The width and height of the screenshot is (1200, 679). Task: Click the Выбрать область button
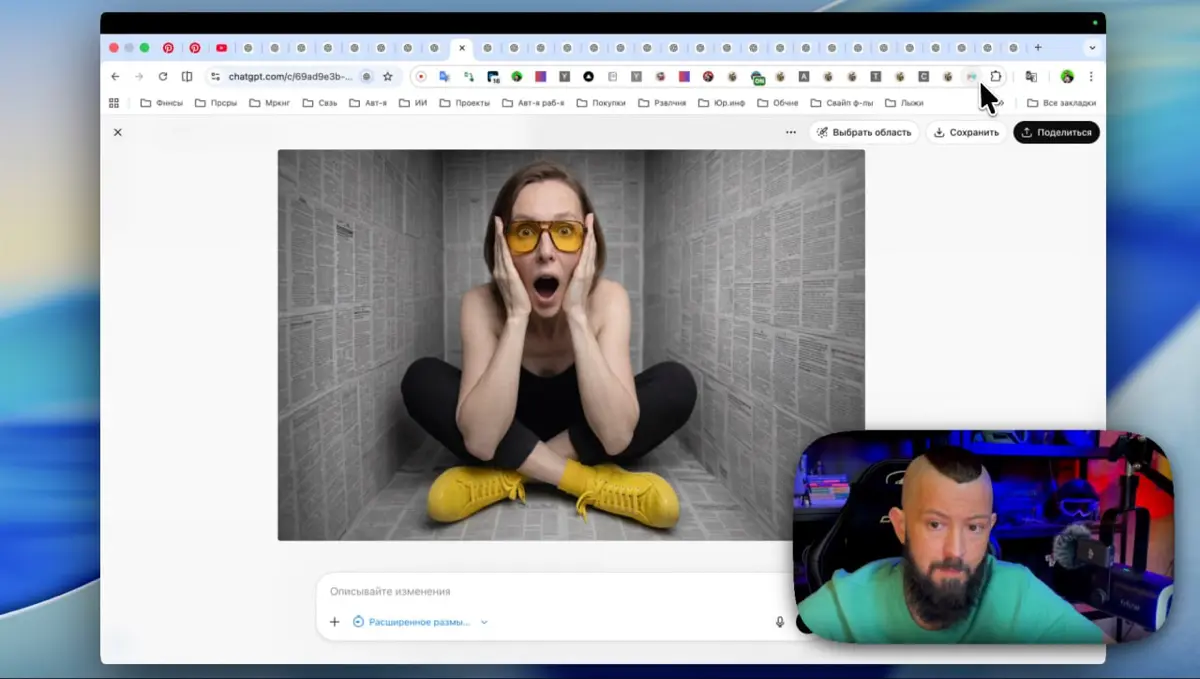click(x=864, y=132)
